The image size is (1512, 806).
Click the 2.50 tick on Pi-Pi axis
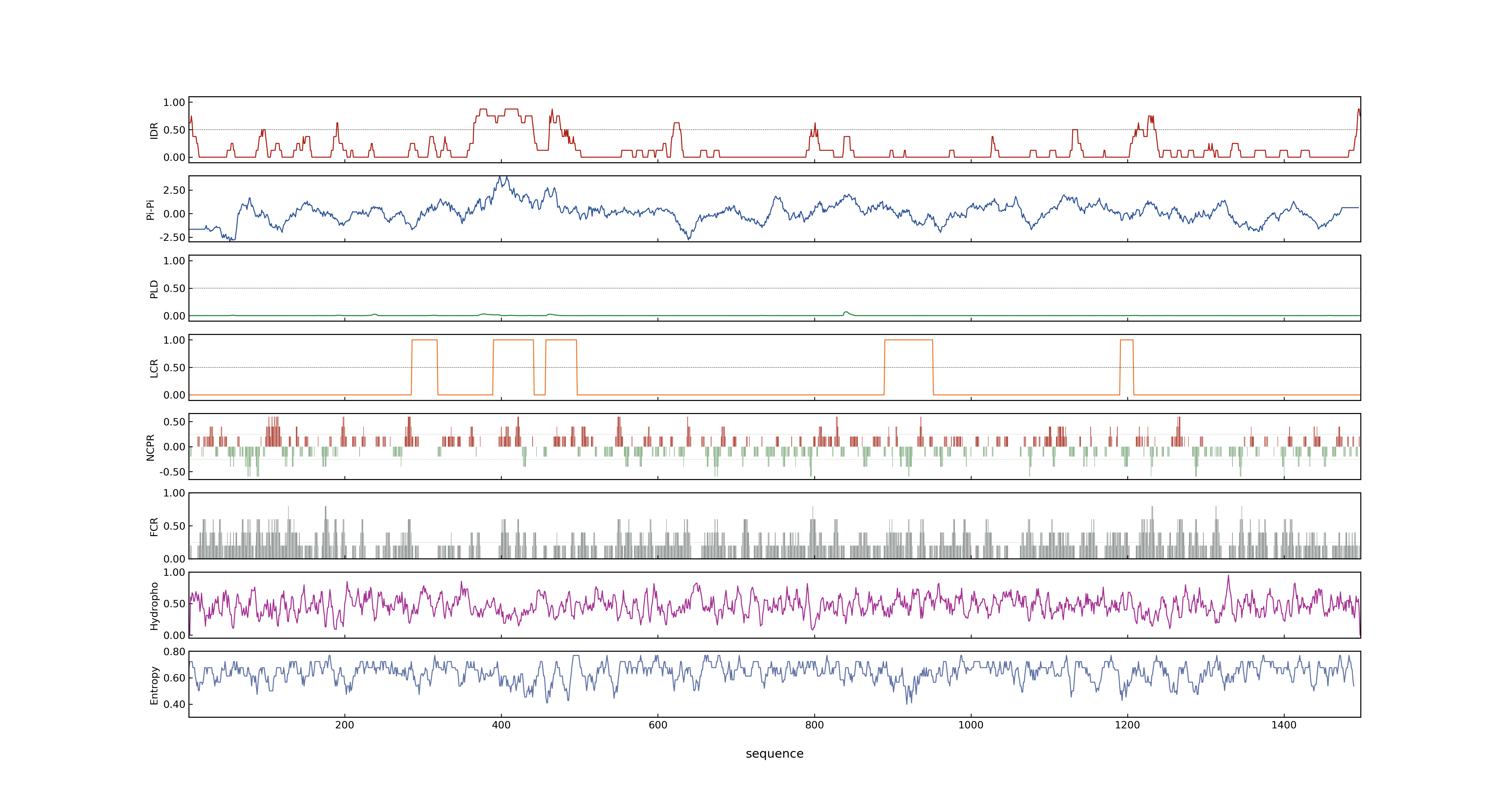pyautogui.click(x=174, y=190)
